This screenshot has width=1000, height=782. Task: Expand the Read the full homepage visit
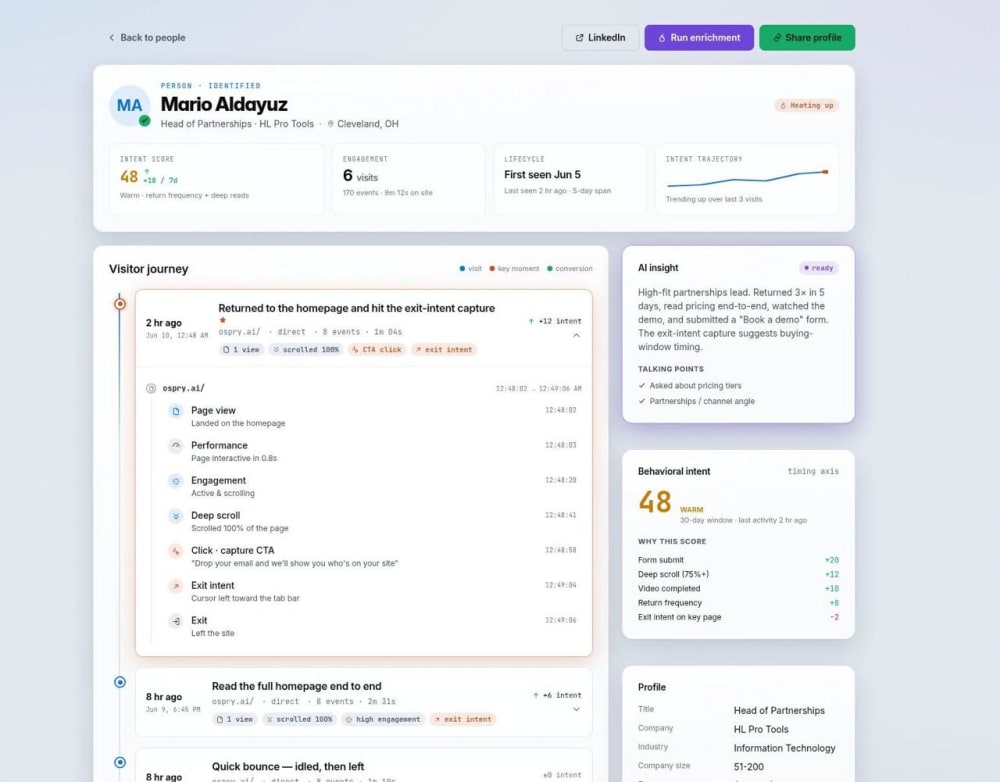[x=577, y=709]
